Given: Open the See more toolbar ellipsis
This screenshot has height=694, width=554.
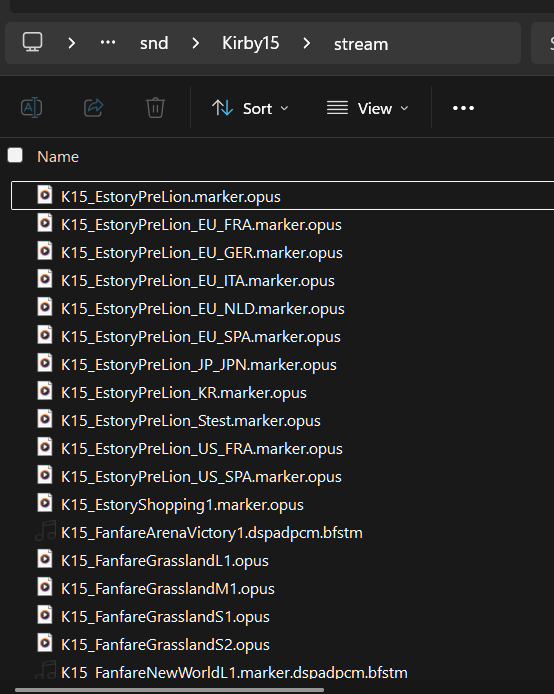Looking at the screenshot, I should (463, 108).
